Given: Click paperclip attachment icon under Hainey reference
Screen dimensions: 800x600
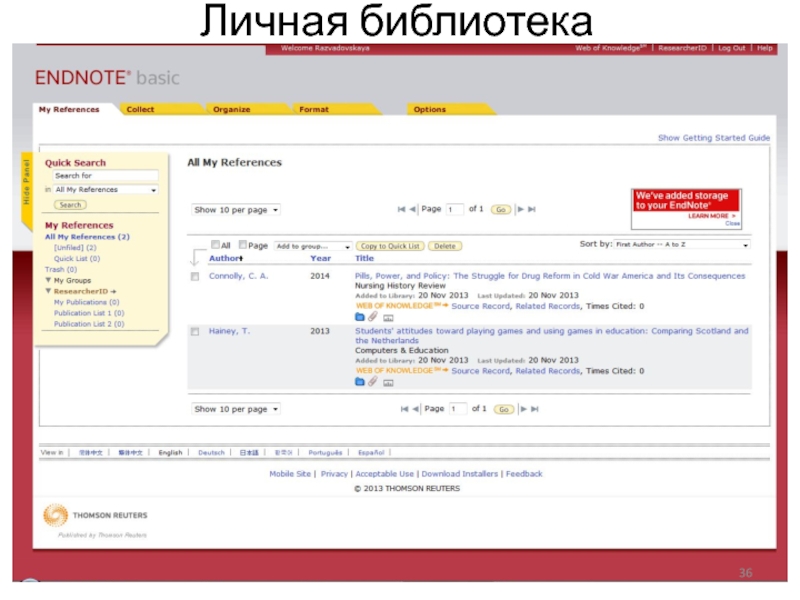Looking at the screenshot, I should pos(373,382).
